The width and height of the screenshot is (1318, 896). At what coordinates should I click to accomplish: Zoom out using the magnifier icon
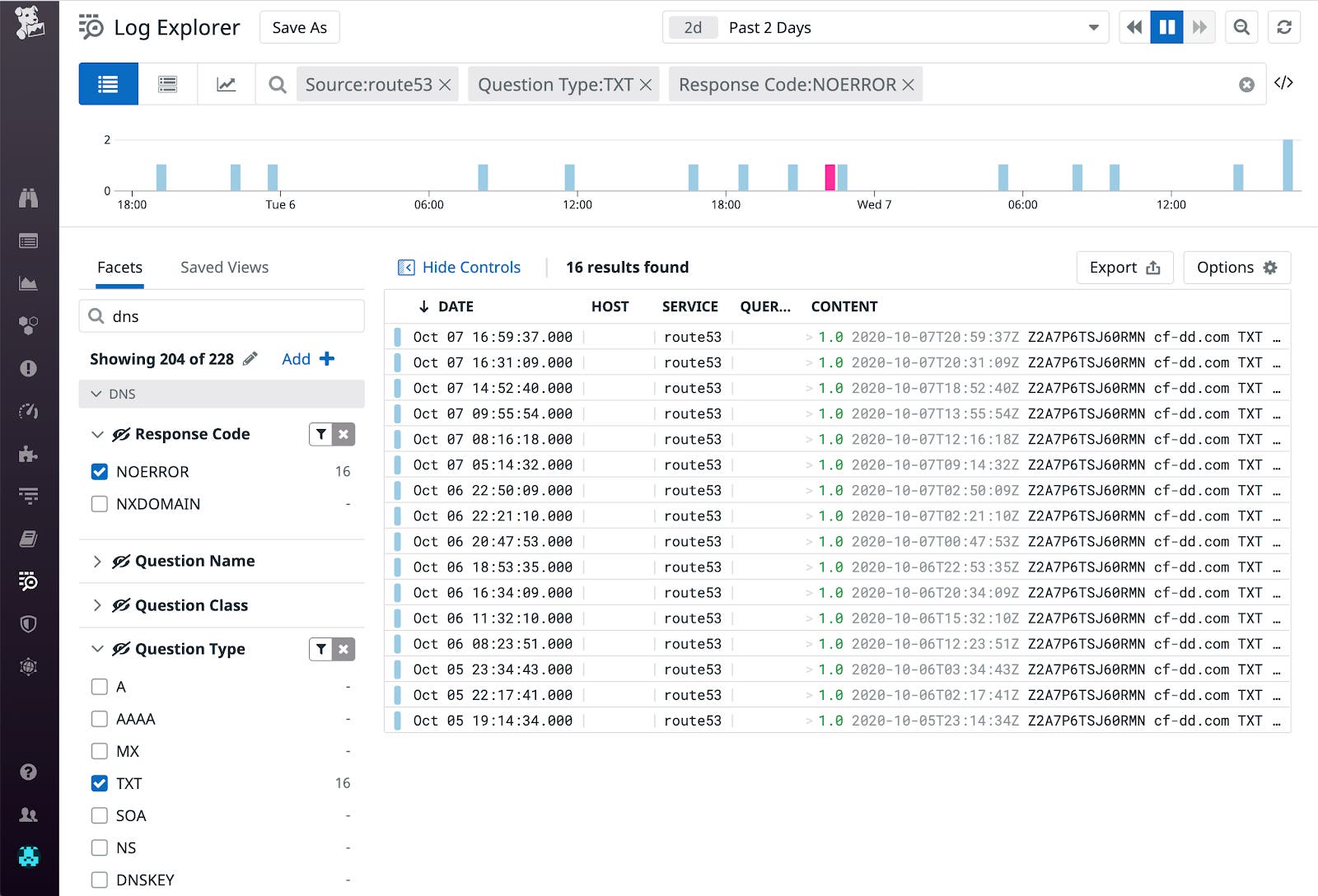point(1241,26)
